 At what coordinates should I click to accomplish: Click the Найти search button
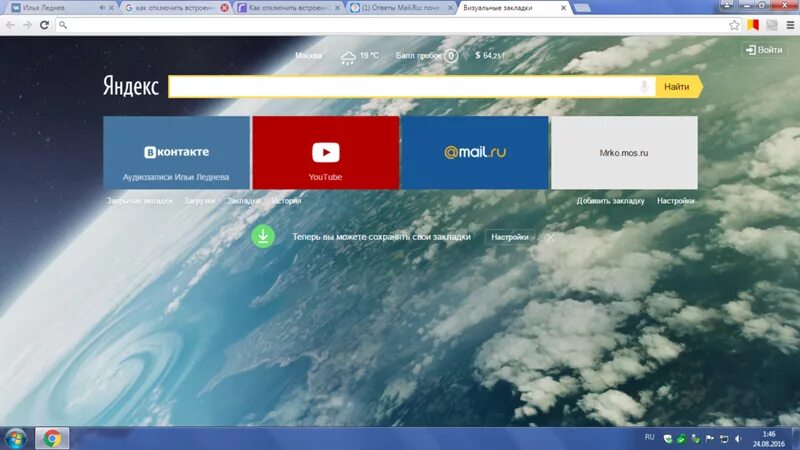pos(677,87)
